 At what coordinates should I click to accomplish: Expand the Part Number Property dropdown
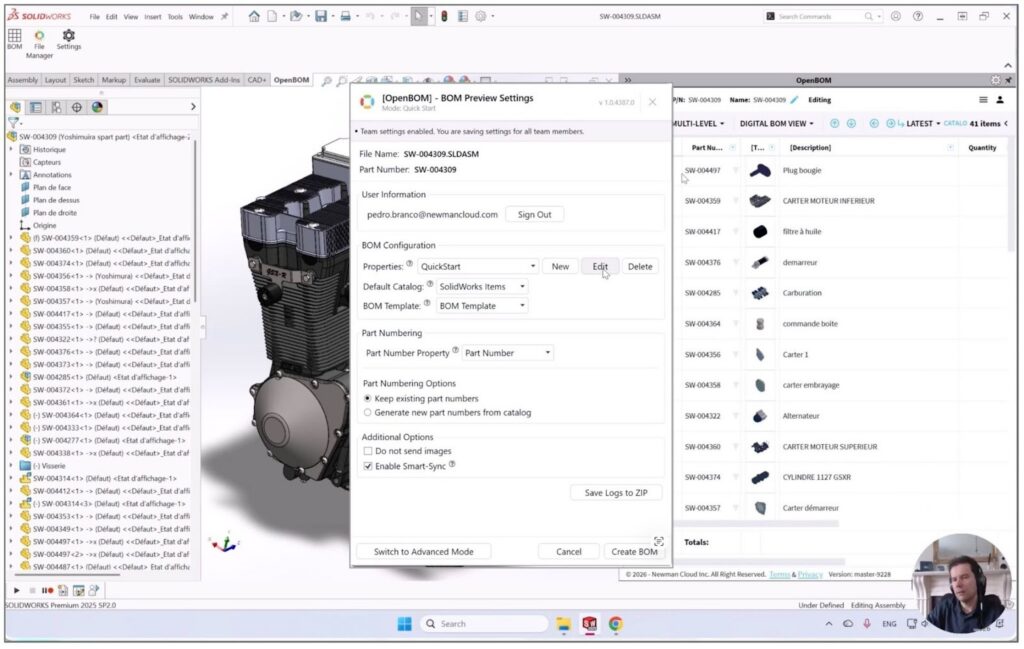507,353
